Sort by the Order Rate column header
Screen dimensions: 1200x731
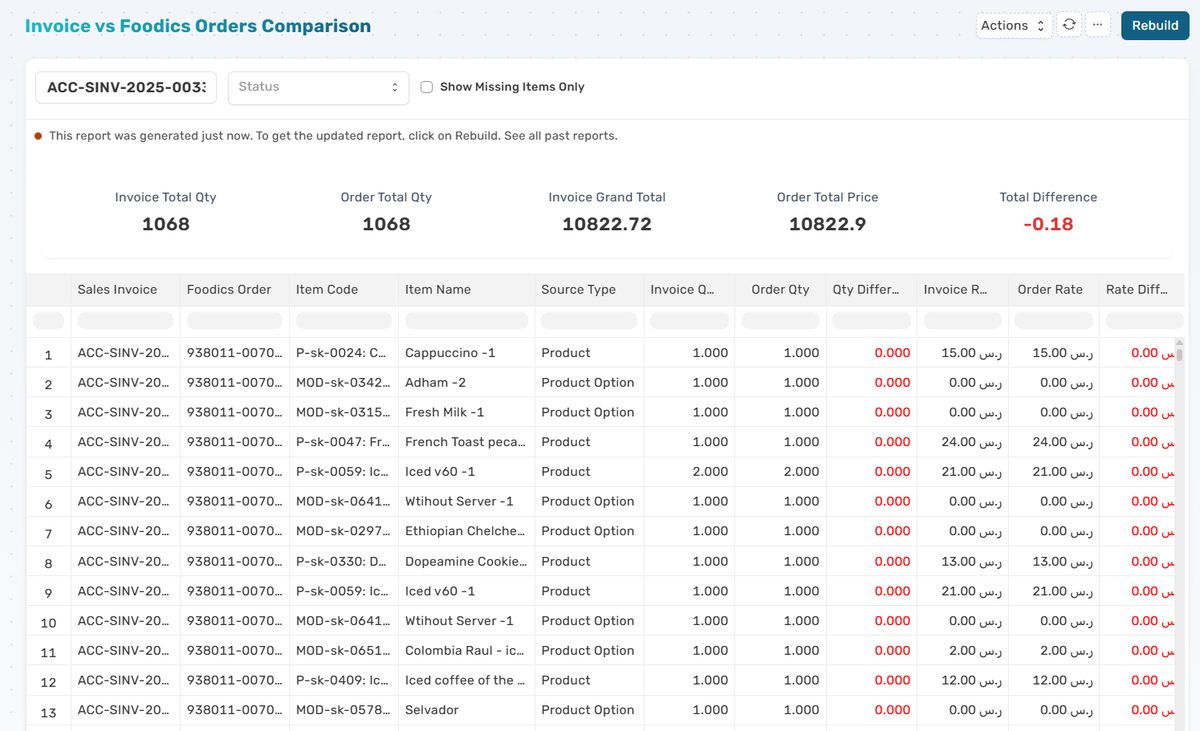click(x=1051, y=290)
